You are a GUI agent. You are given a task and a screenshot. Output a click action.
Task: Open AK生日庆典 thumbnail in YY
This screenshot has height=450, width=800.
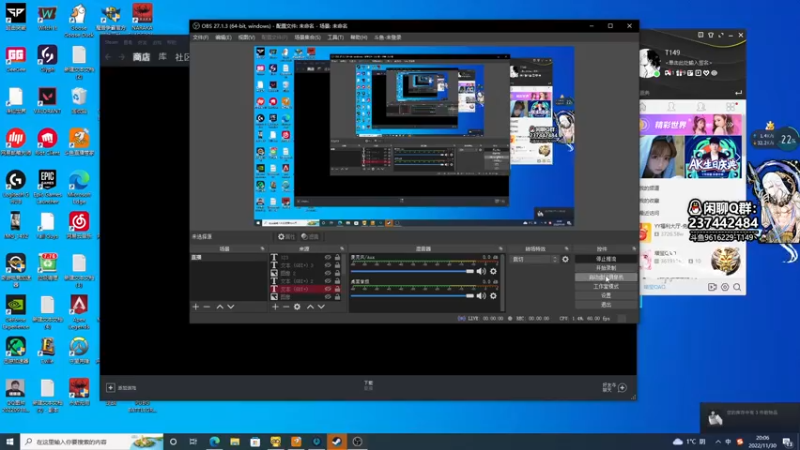point(713,158)
